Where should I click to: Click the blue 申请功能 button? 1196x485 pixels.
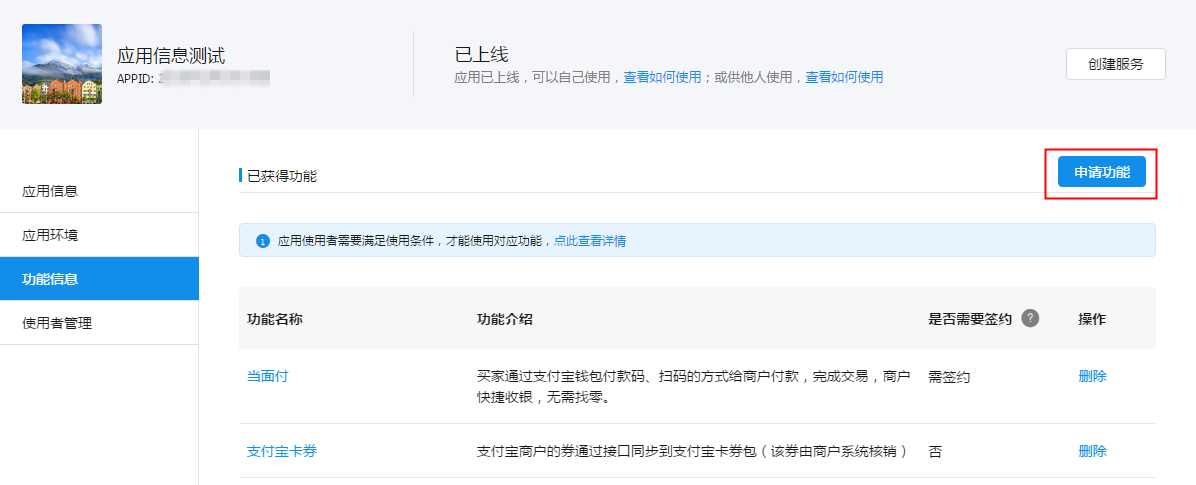[x=1101, y=172]
